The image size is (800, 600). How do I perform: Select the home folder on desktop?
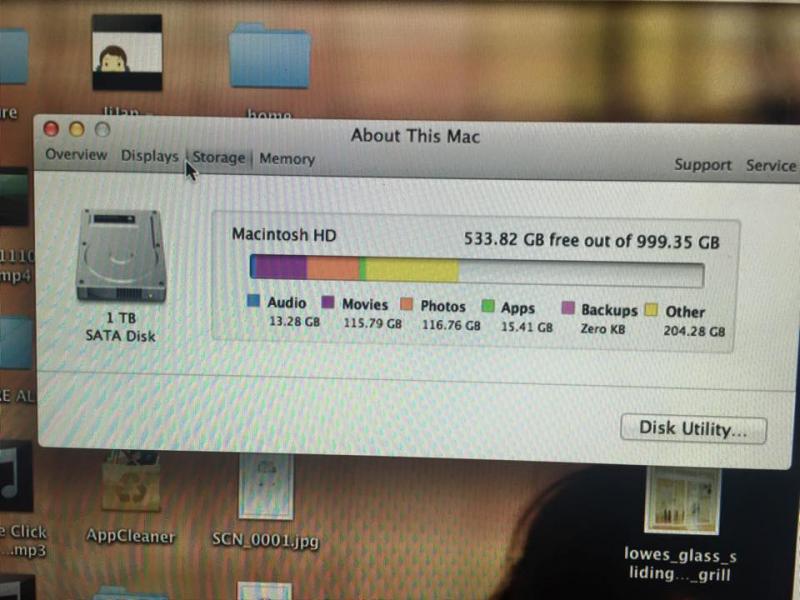(x=269, y=55)
